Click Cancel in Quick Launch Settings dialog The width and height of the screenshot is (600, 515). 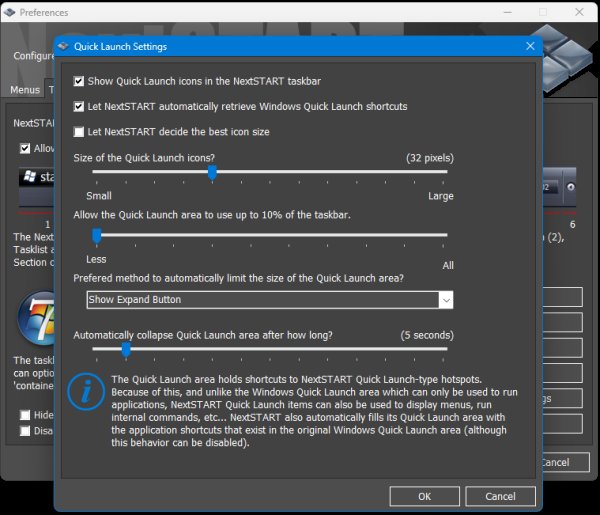tap(500, 496)
